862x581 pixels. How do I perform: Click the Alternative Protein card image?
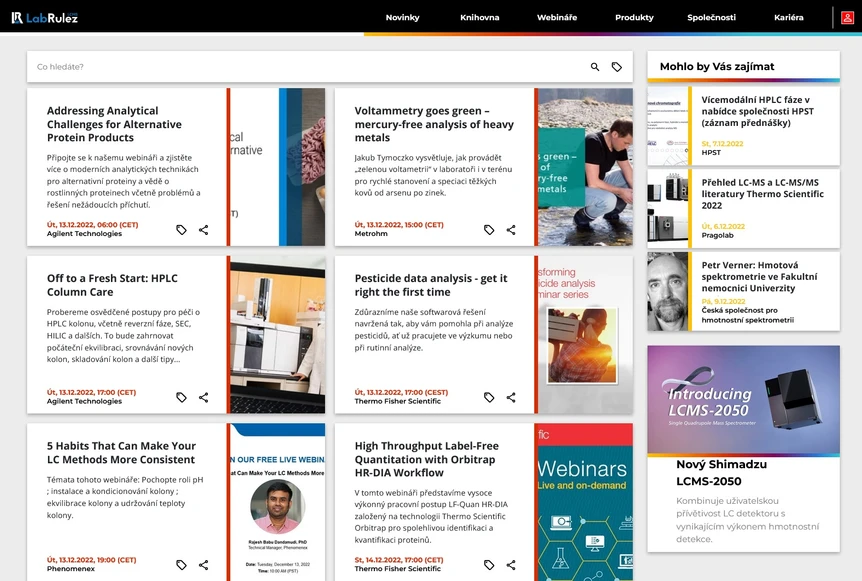(x=278, y=167)
